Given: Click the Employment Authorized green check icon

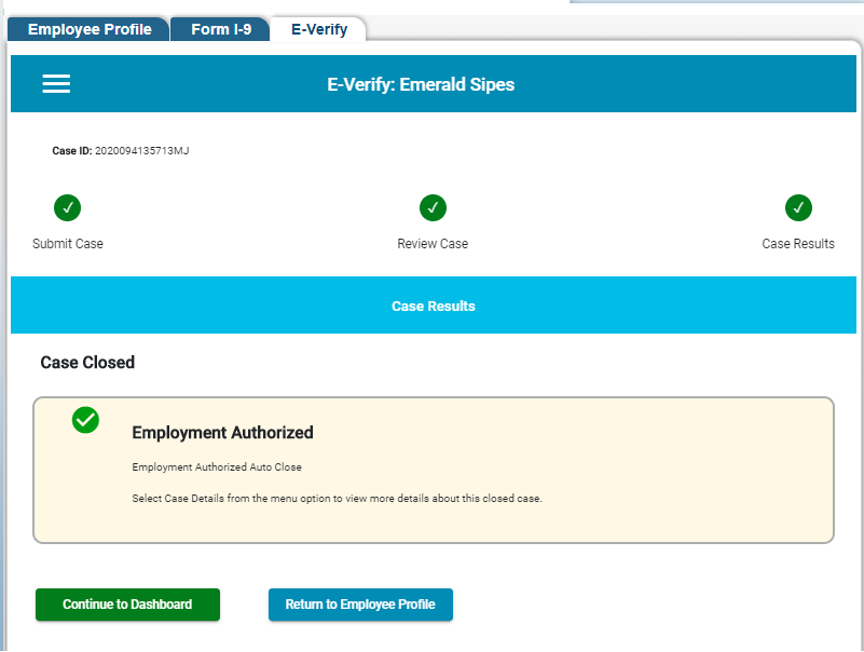Looking at the screenshot, I should [x=85, y=420].
